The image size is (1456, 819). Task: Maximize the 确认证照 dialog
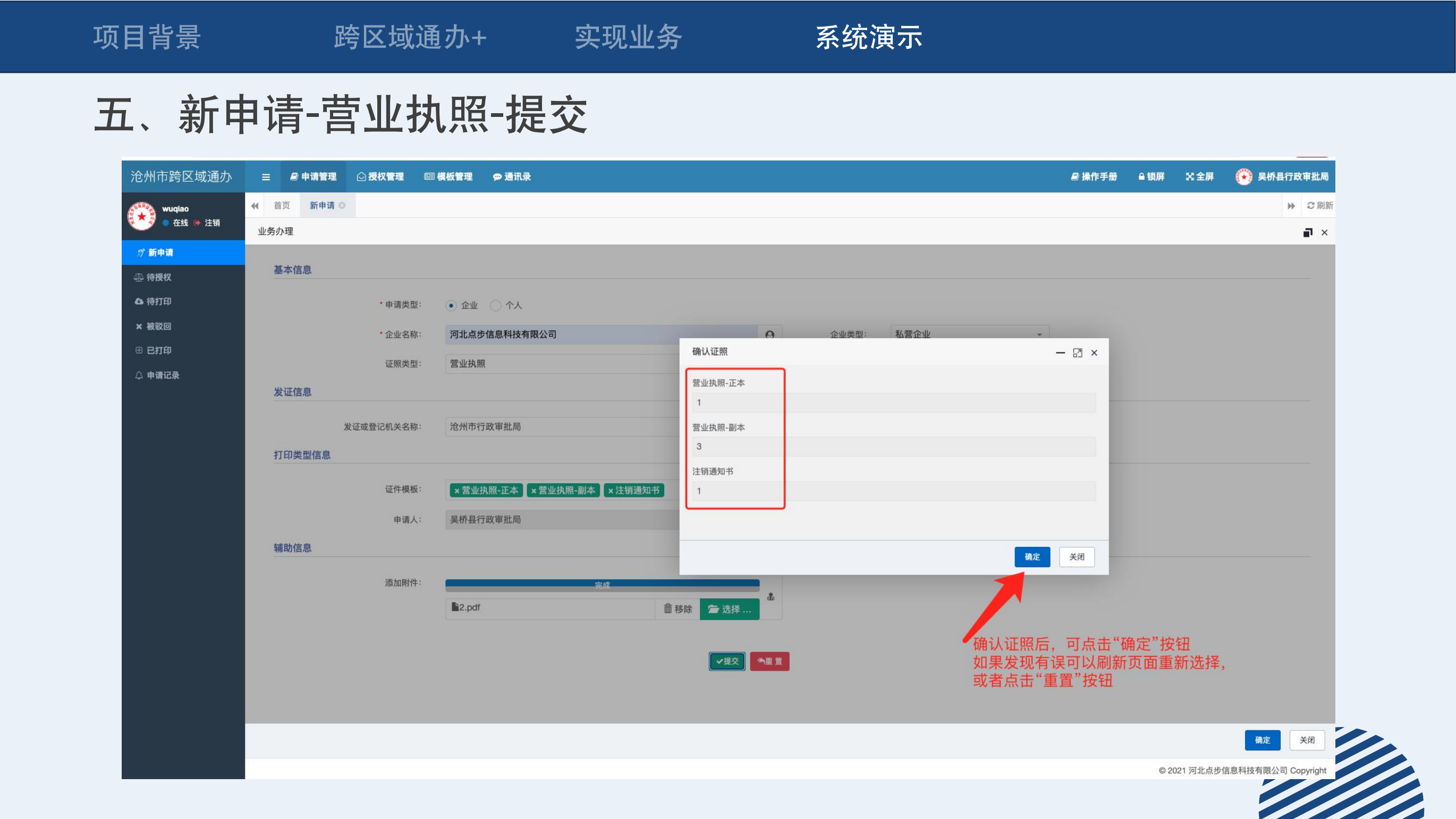coord(1077,353)
